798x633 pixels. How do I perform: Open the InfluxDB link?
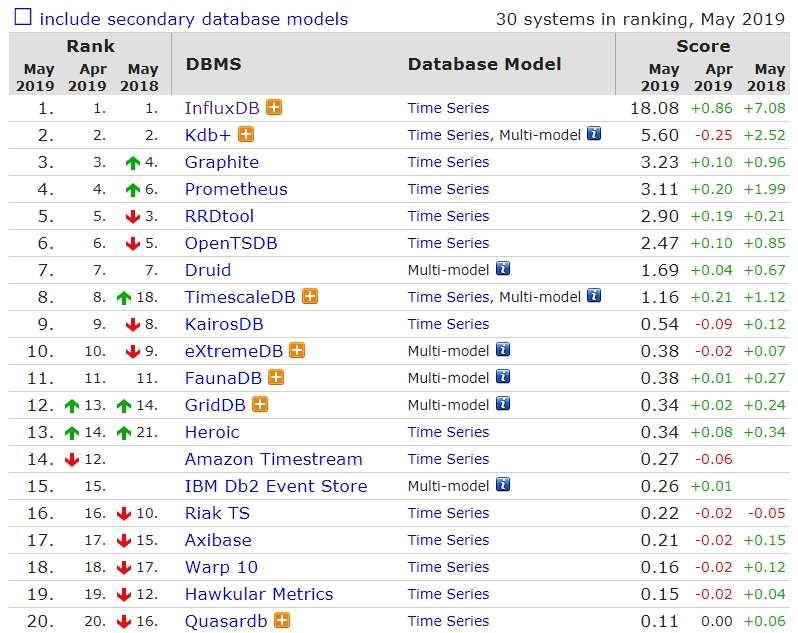[222, 108]
